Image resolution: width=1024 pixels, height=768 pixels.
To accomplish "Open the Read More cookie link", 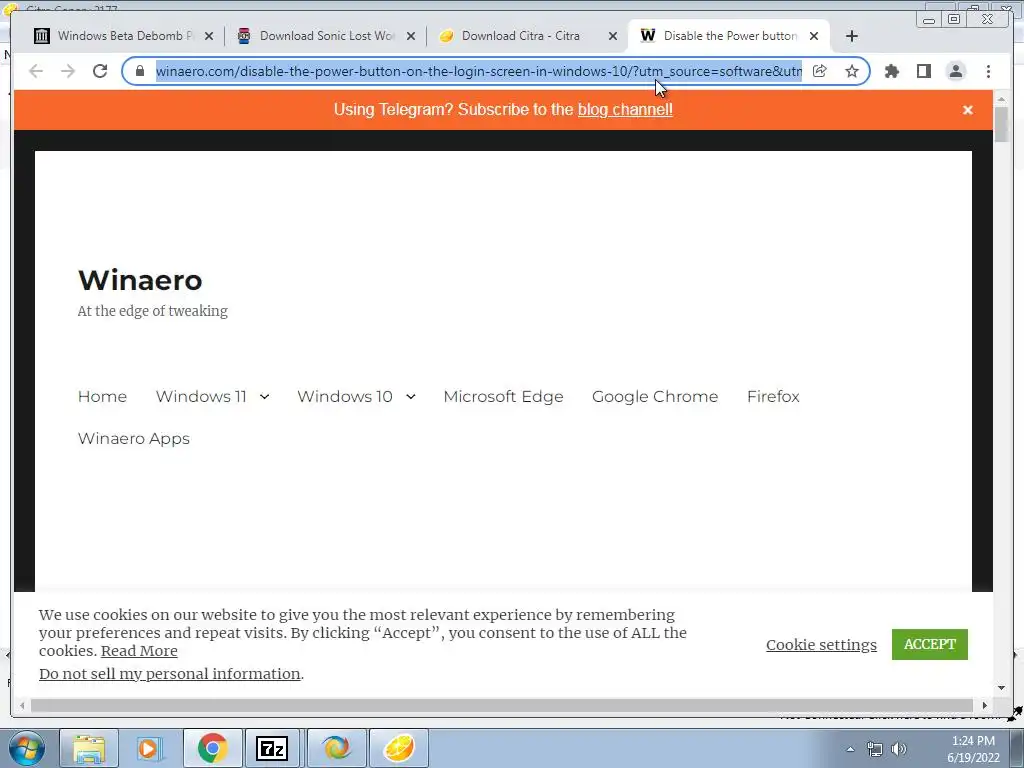I will pos(139,651).
